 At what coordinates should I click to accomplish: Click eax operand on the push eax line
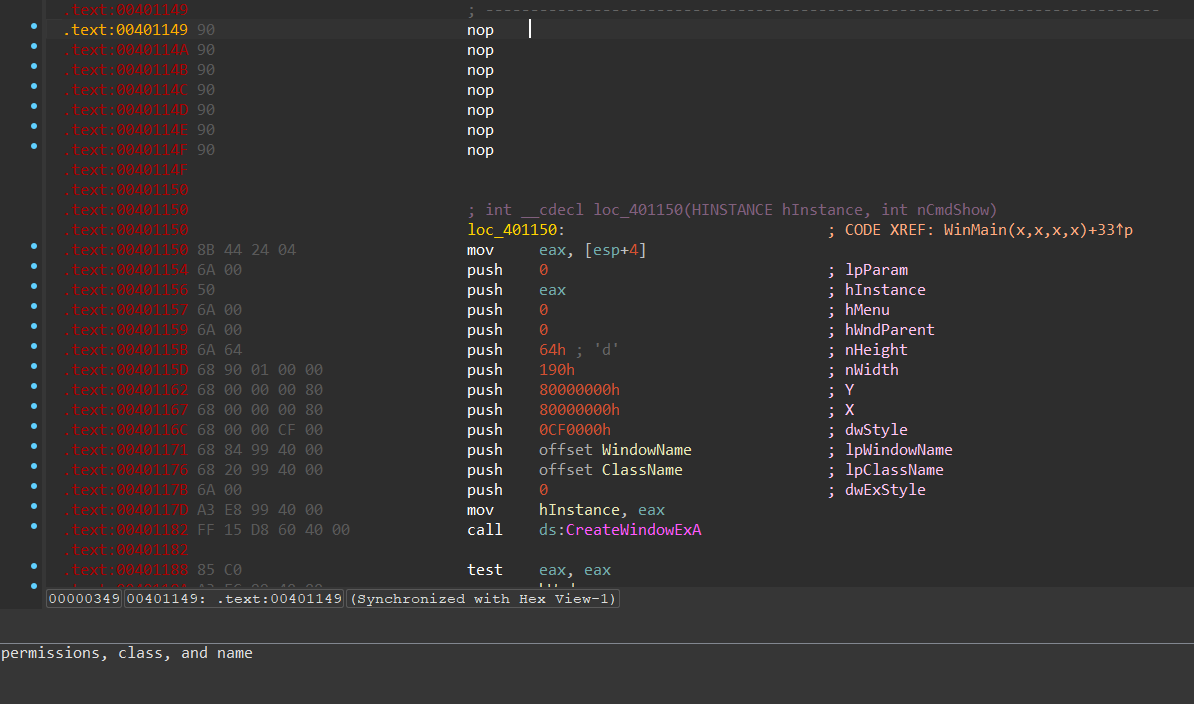(x=552, y=290)
